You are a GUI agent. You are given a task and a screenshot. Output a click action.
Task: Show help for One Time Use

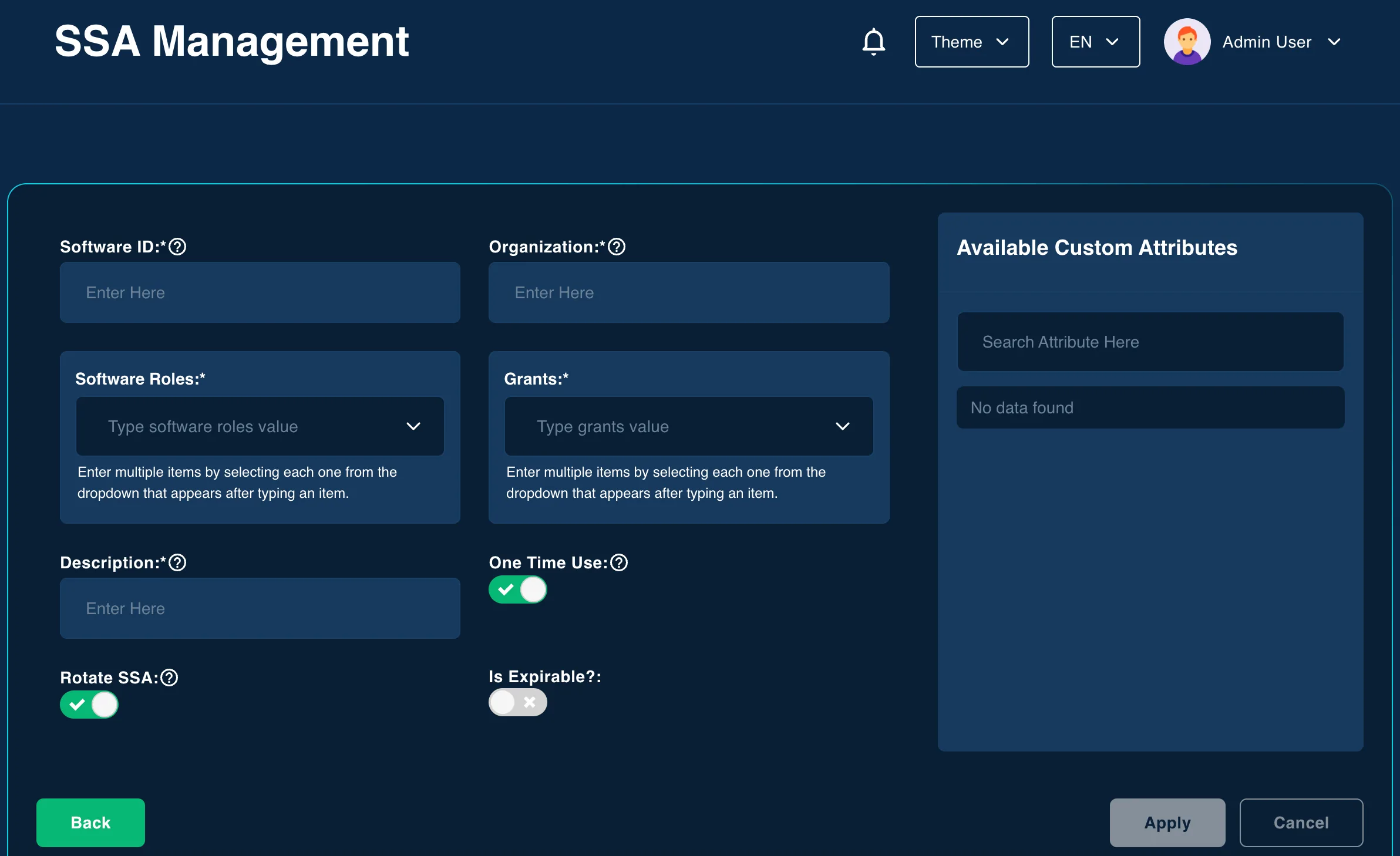point(619,562)
